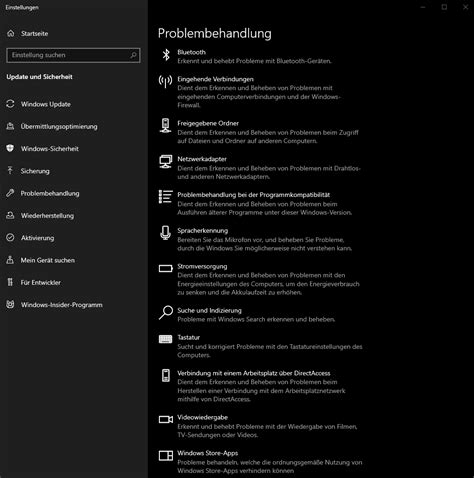This screenshot has width=474, height=478.
Task: Click the Stromversorgung battery icon
Action: 166,268
